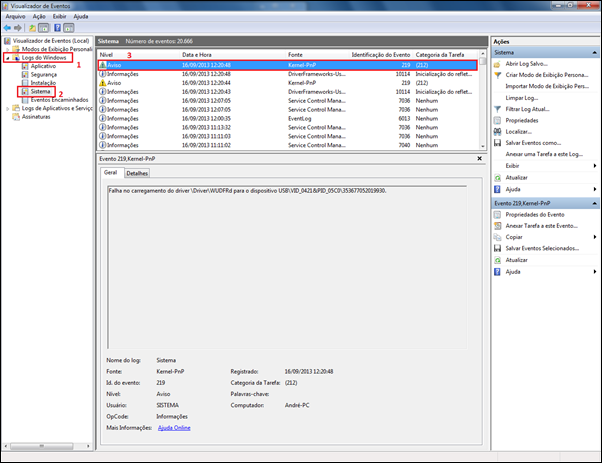602x463 pixels.
Task: Select EventLog event 6013 row
Action: click(x=288, y=118)
